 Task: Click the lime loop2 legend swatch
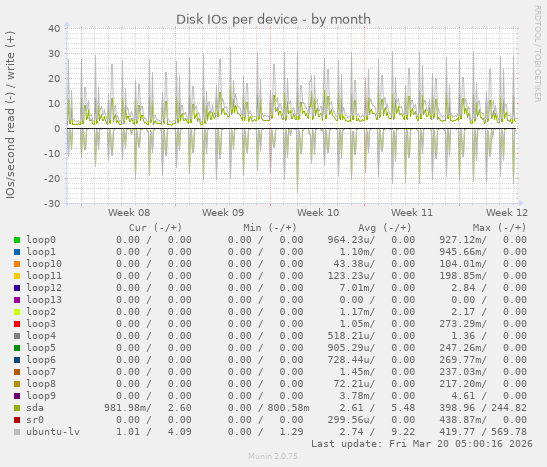point(17,312)
